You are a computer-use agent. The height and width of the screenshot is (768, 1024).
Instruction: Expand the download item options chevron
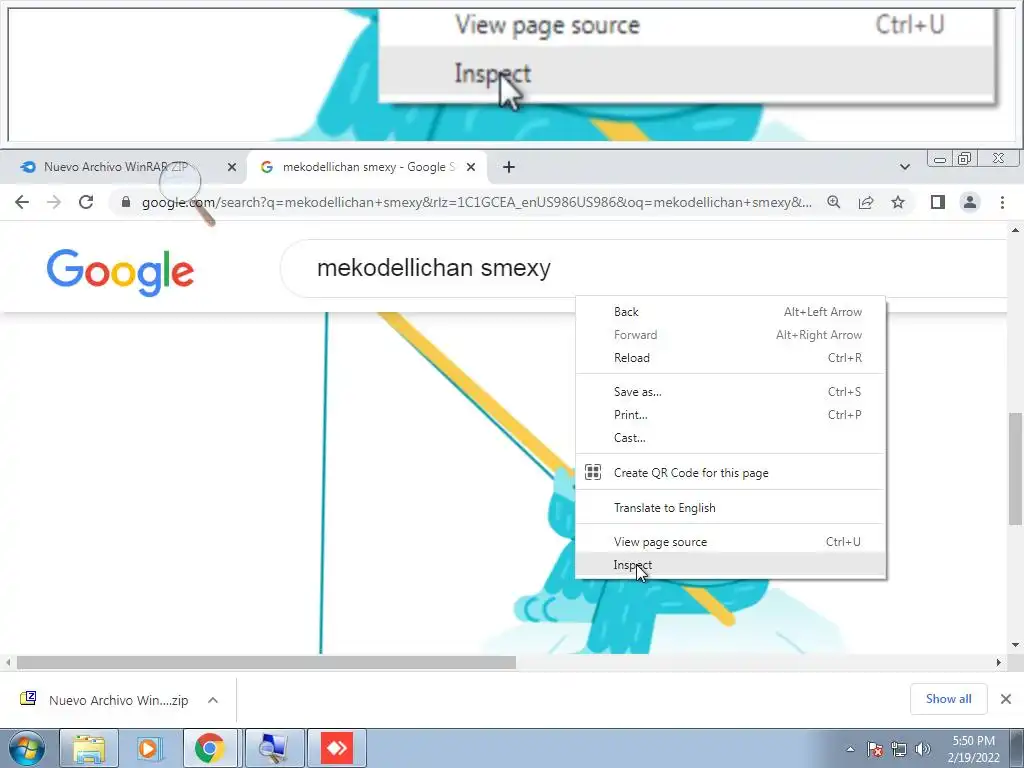coord(213,700)
